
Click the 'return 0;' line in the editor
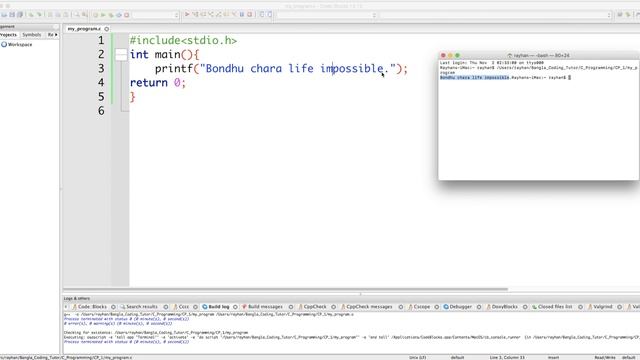click(x=158, y=83)
